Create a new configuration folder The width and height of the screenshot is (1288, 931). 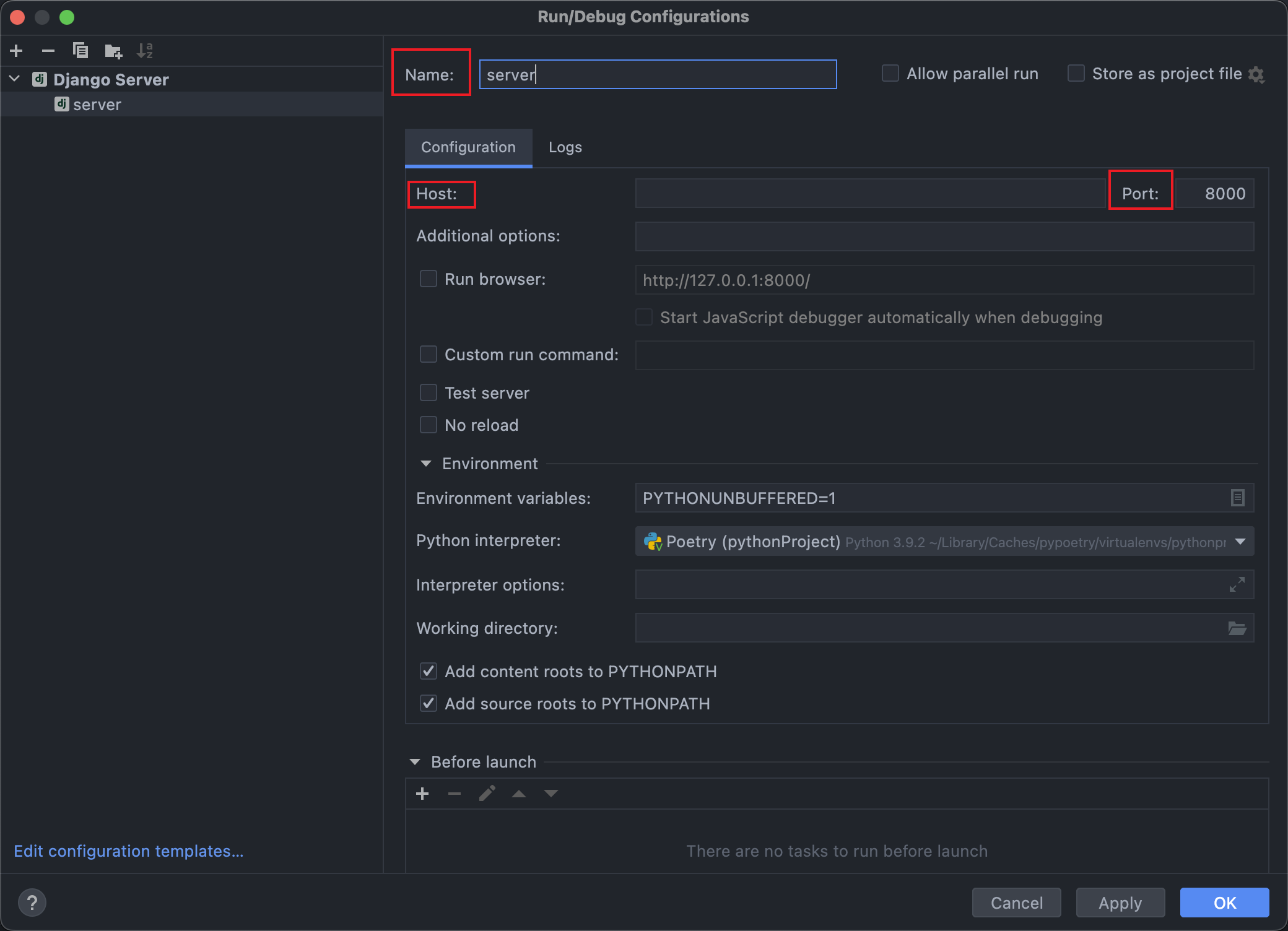point(113,51)
